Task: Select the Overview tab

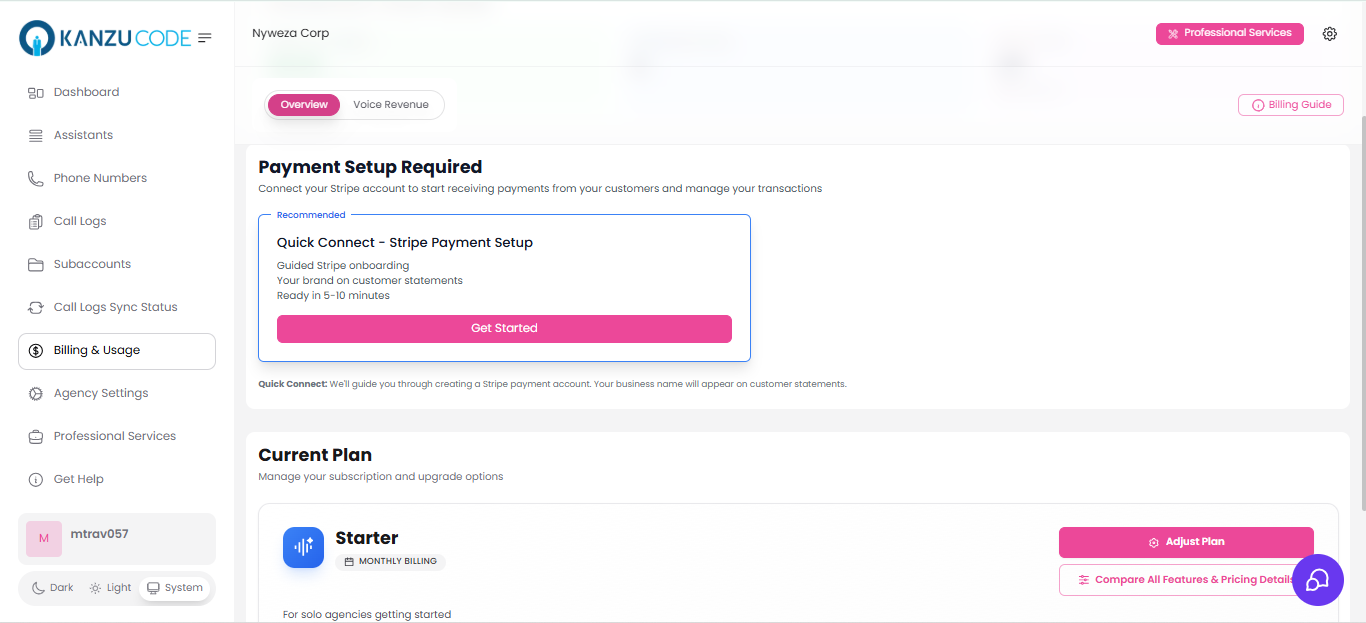Action: coord(303,104)
